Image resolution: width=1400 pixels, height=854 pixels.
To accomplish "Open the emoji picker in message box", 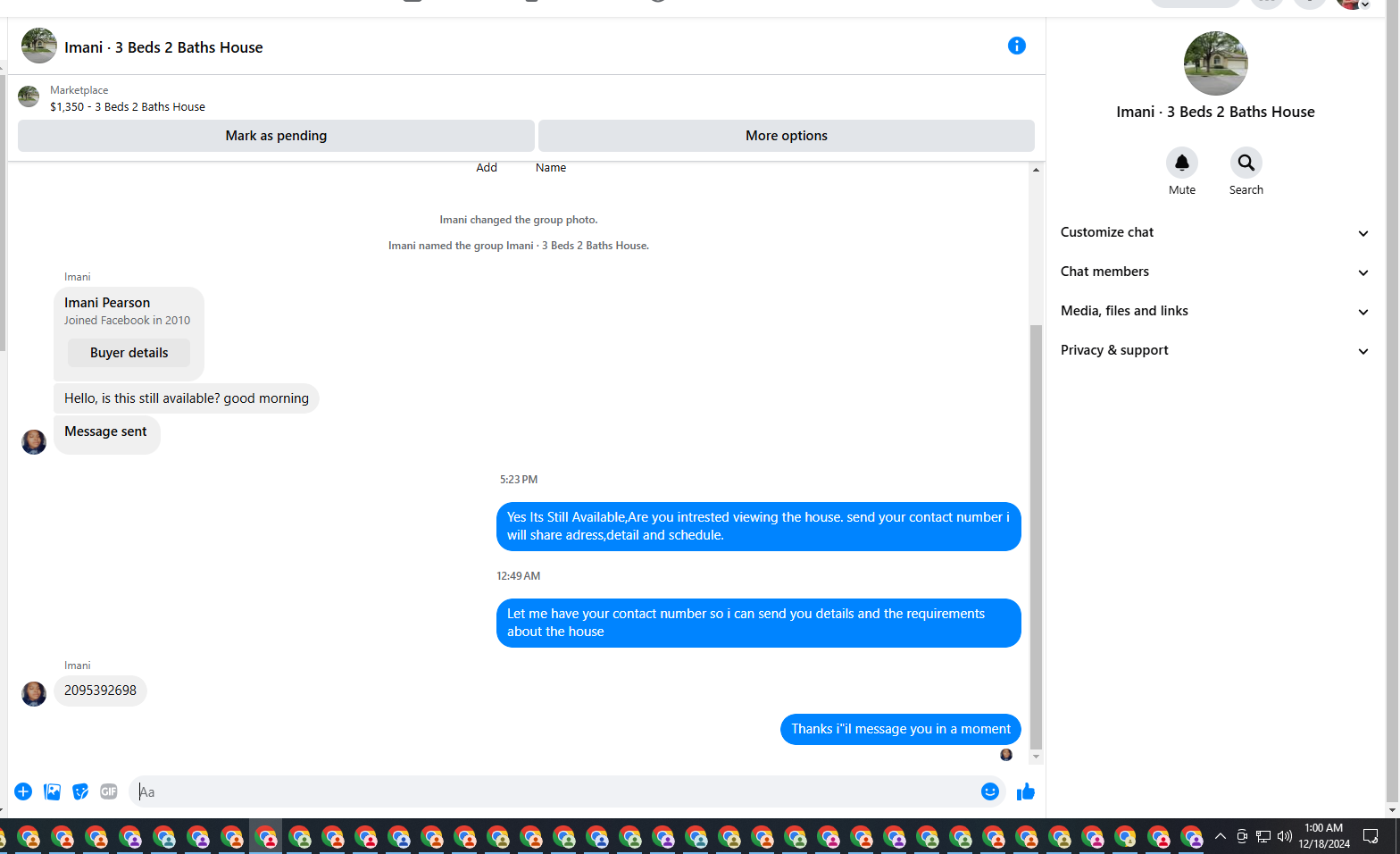I will 989,791.
